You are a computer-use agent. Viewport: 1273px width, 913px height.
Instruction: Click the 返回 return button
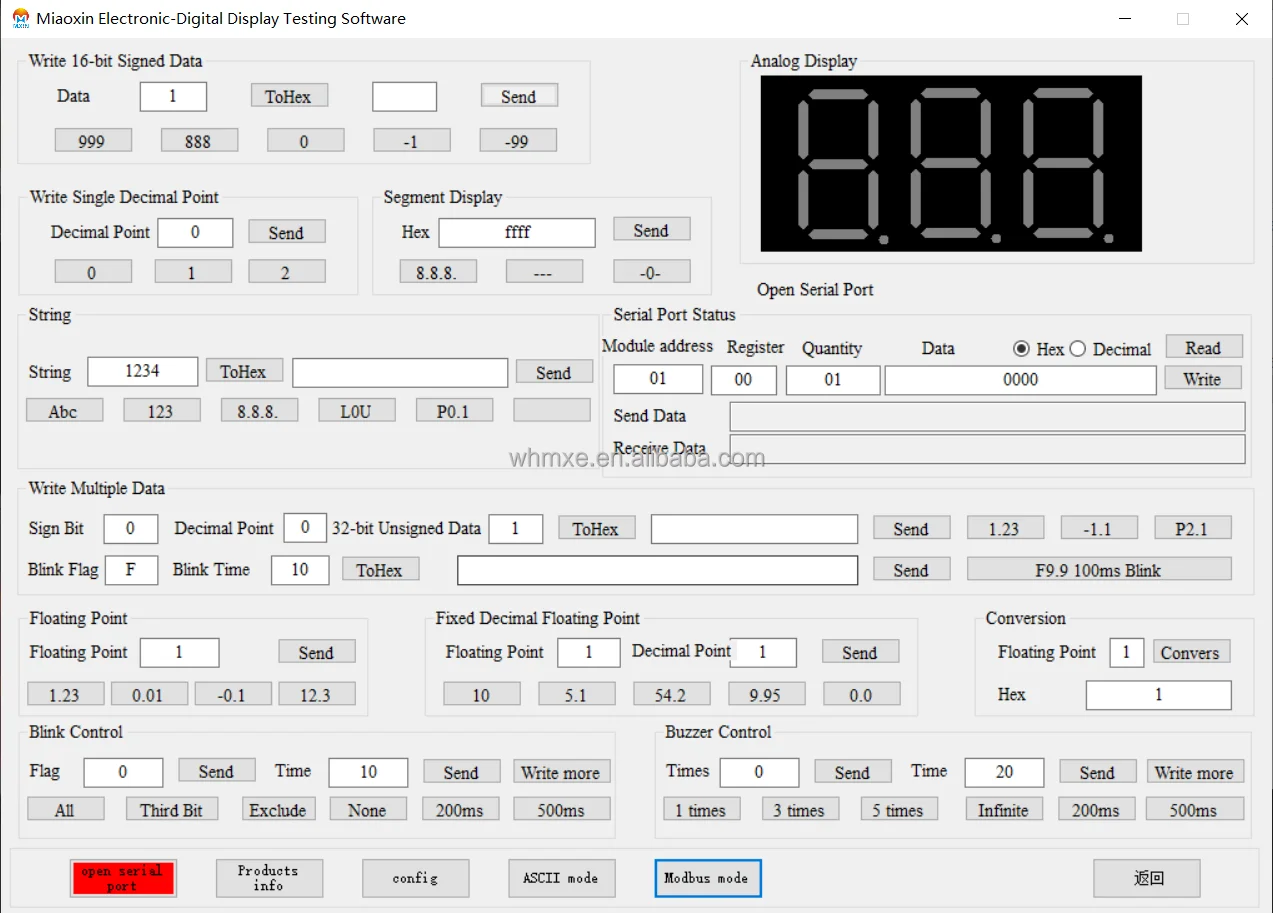[1149, 878]
